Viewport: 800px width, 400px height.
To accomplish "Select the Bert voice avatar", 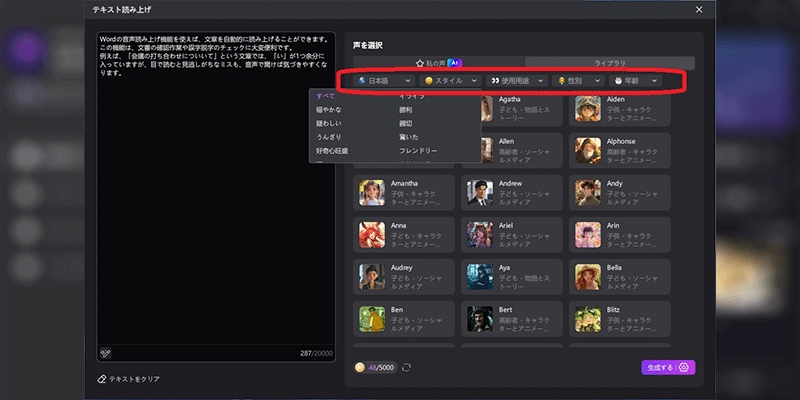I will coord(480,319).
